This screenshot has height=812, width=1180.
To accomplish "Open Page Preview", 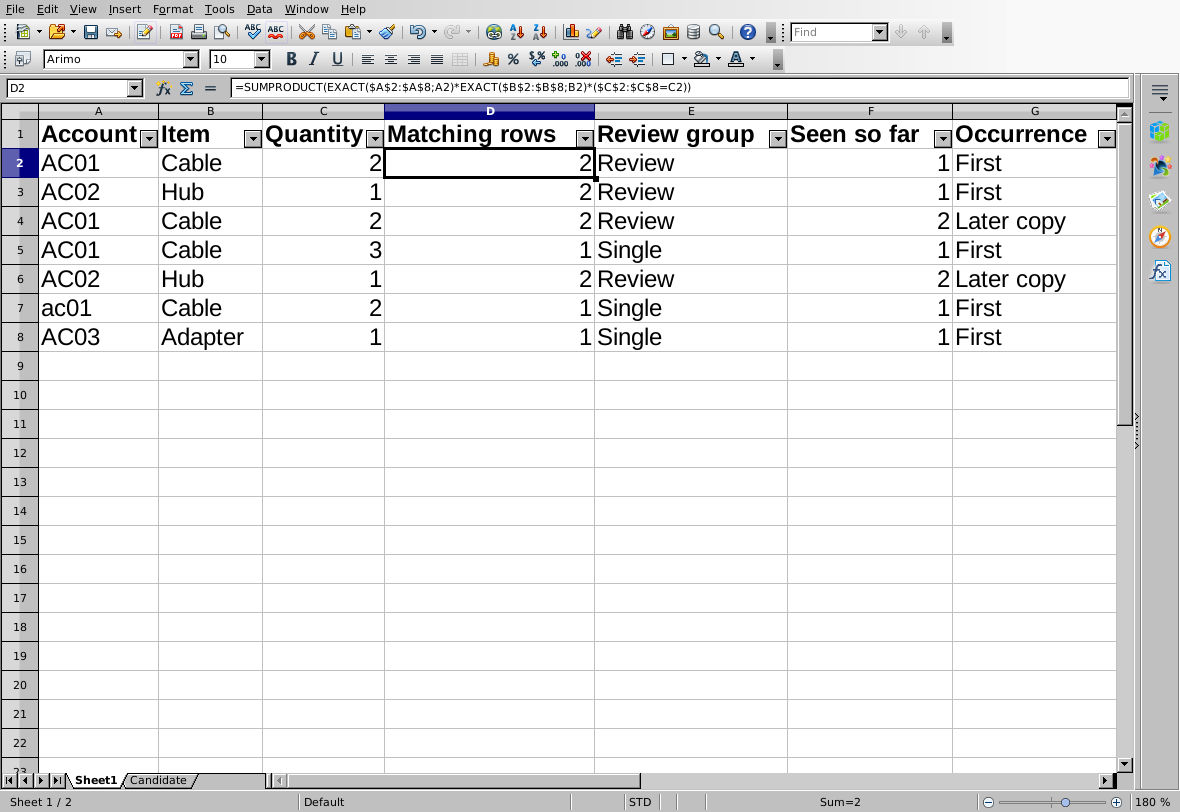I will (x=222, y=32).
